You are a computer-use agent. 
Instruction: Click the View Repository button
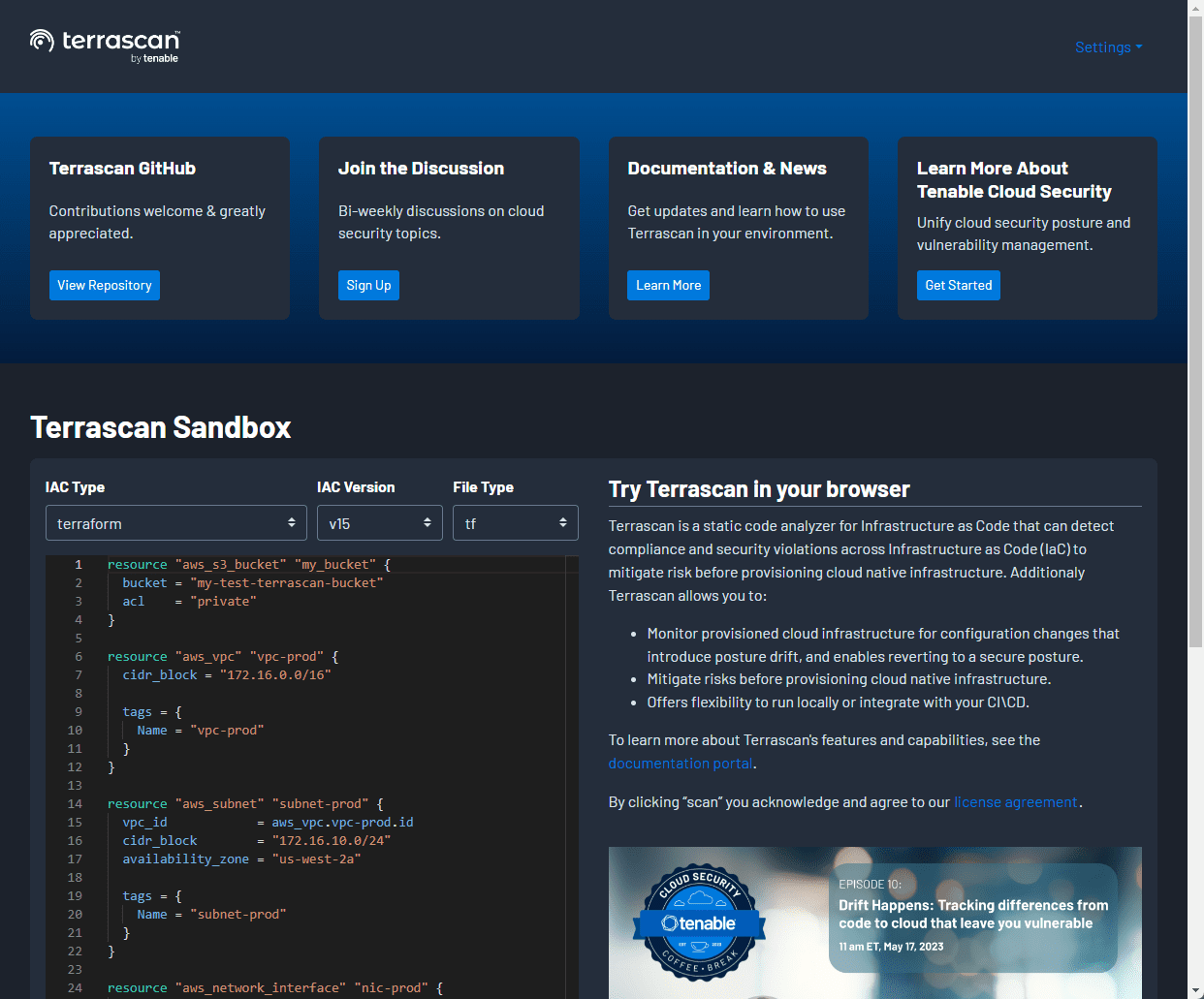[105, 285]
